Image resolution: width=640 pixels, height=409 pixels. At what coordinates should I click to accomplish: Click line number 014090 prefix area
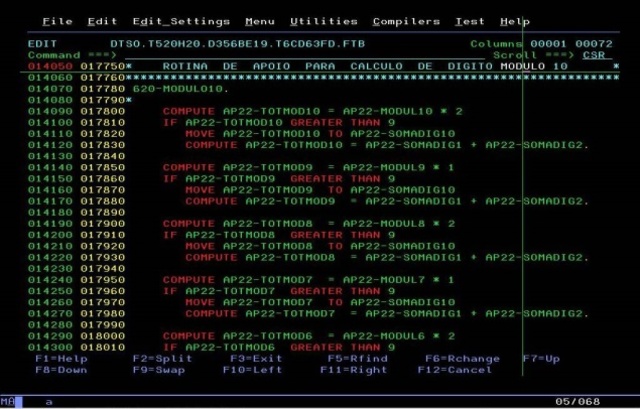pyautogui.click(x=50, y=111)
